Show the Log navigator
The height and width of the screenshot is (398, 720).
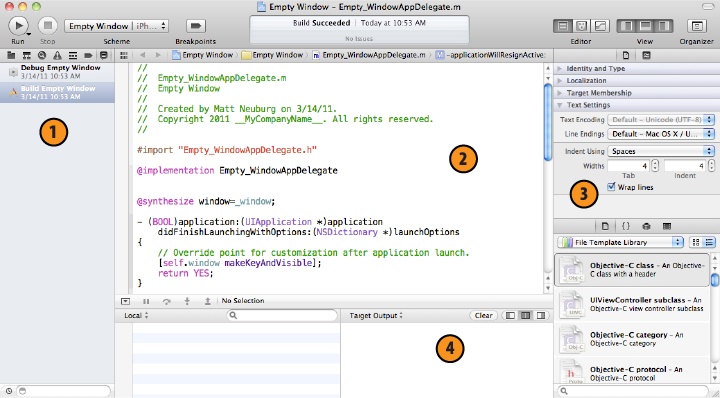[104, 56]
